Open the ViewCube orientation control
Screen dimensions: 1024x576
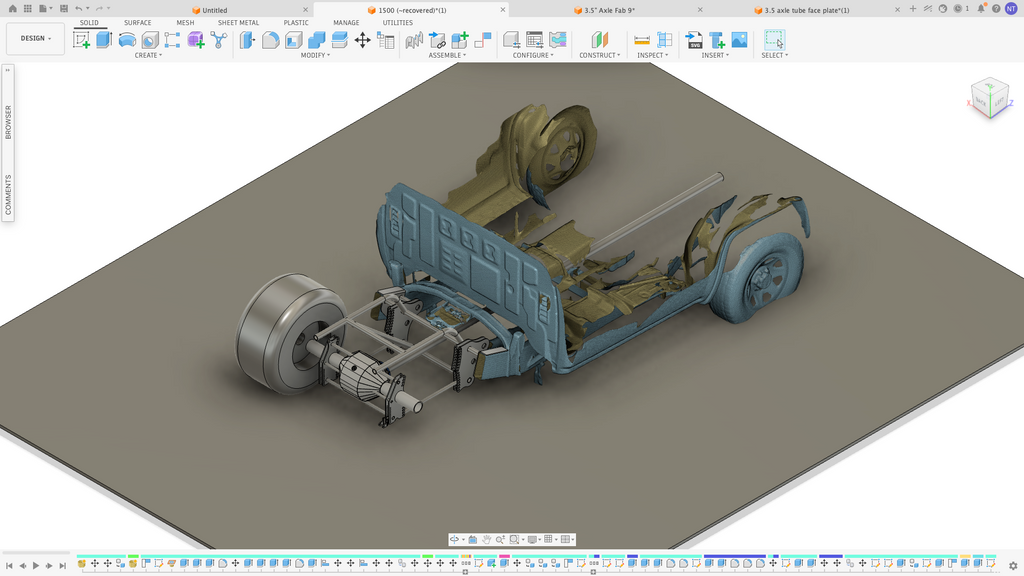(x=990, y=98)
